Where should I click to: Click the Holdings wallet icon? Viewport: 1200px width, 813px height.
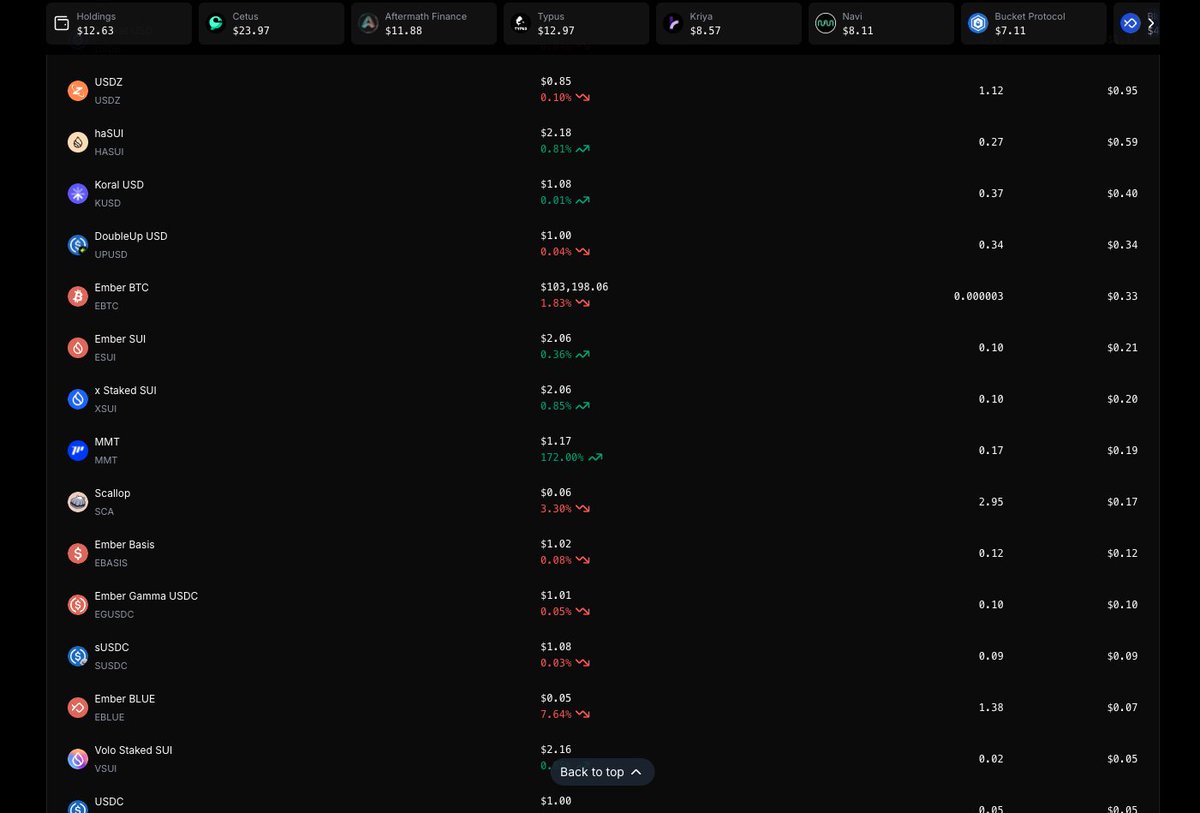click(61, 23)
